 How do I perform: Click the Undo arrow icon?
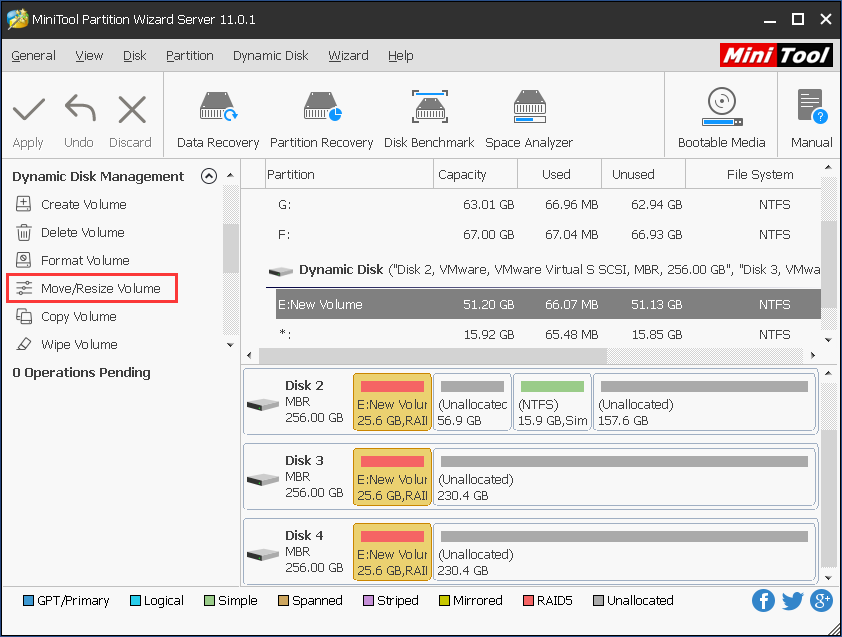point(80,108)
